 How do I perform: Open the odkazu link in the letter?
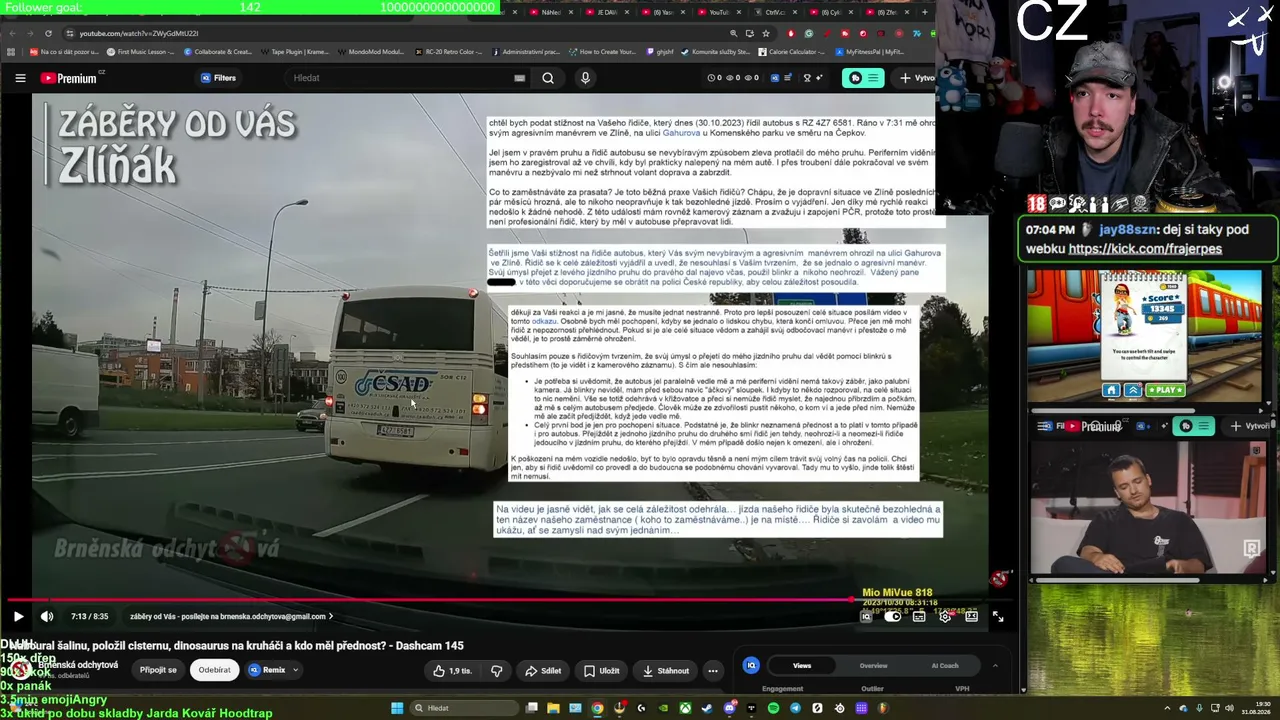(x=544, y=321)
